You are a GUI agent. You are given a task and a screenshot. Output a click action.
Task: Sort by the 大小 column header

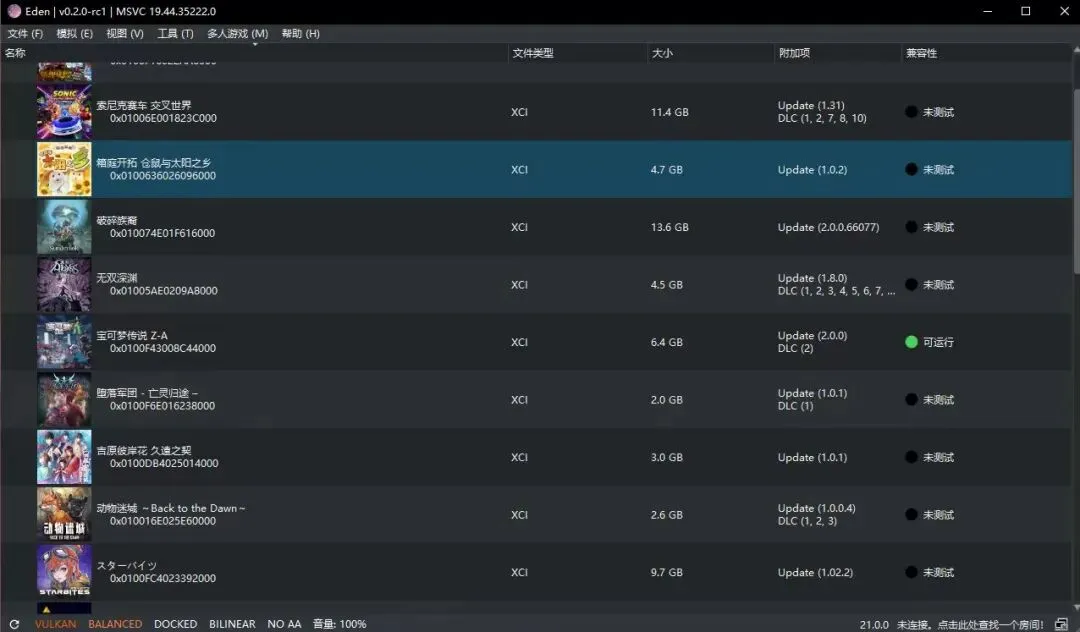(710, 53)
